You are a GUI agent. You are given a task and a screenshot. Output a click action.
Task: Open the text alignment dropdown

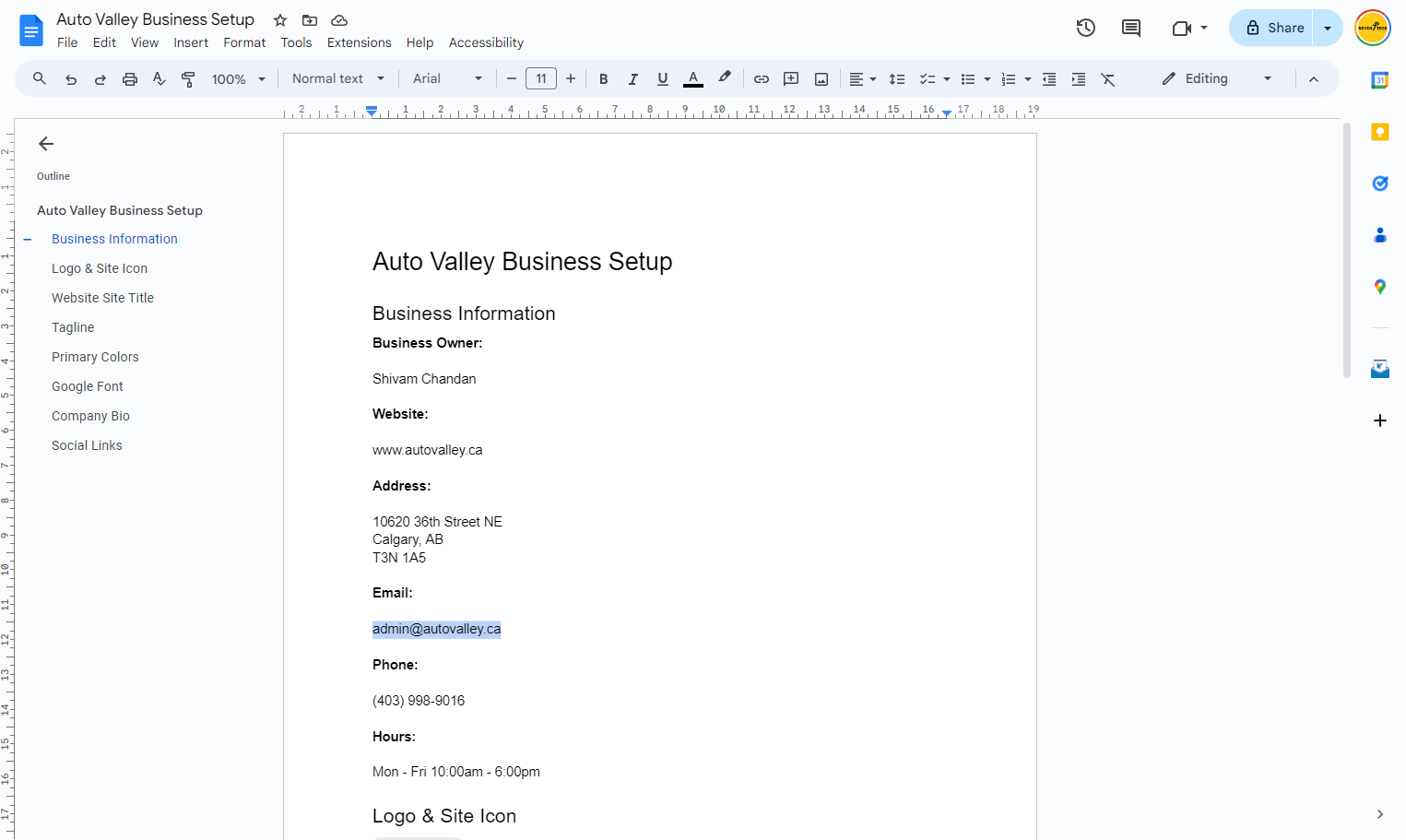pyautogui.click(x=863, y=79)
